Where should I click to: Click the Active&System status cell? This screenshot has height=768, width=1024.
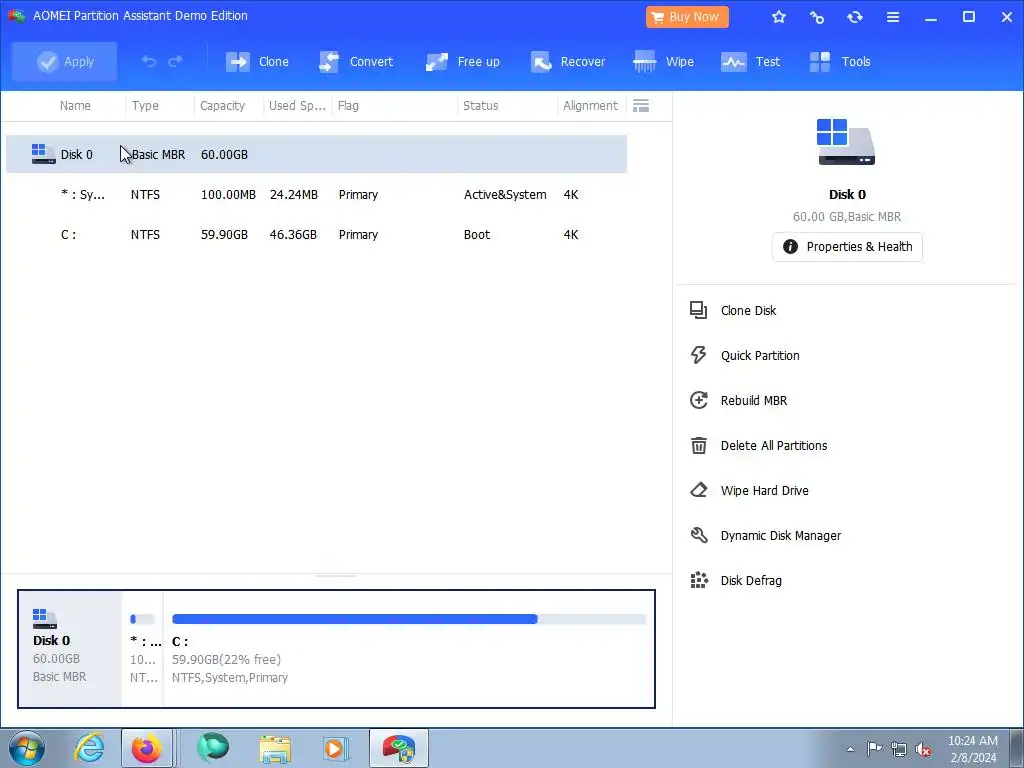coord(505,195)
